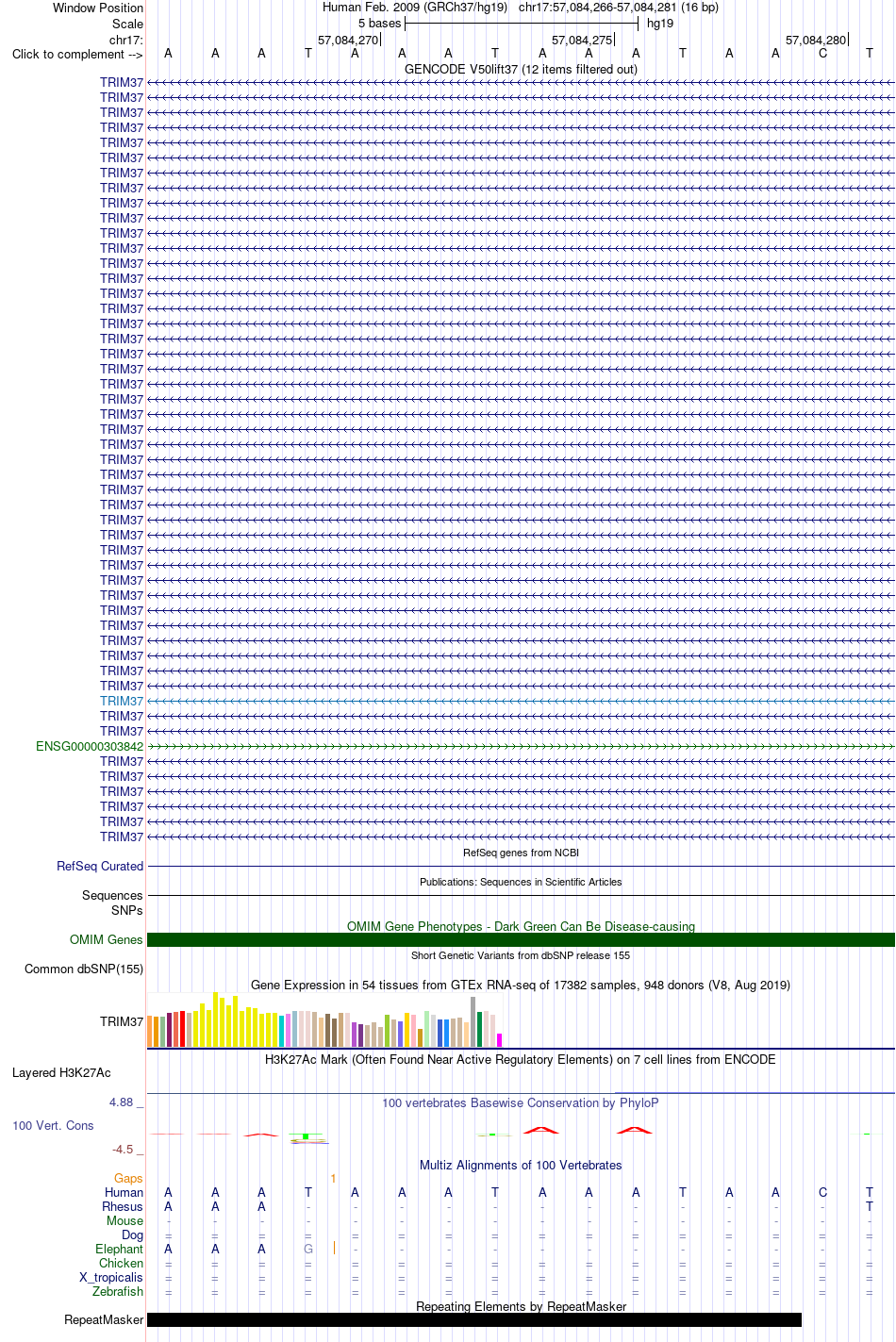This screenshot has height=1342, width=896.
Task: Open Multiz Alignments of 100 Vertebrates title
Action: (521, 1165)
